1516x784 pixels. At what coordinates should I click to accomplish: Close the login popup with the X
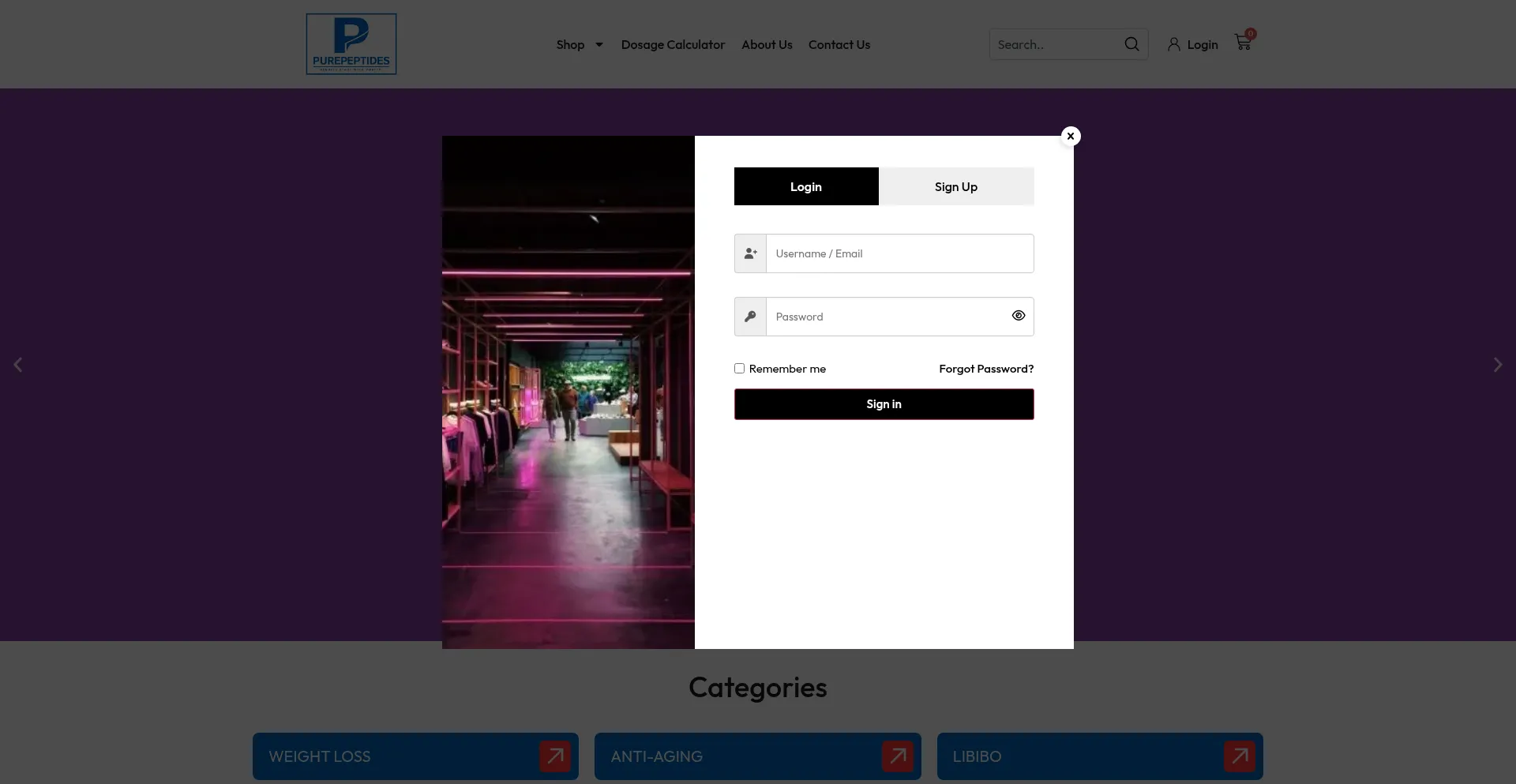coord(1071,136)
